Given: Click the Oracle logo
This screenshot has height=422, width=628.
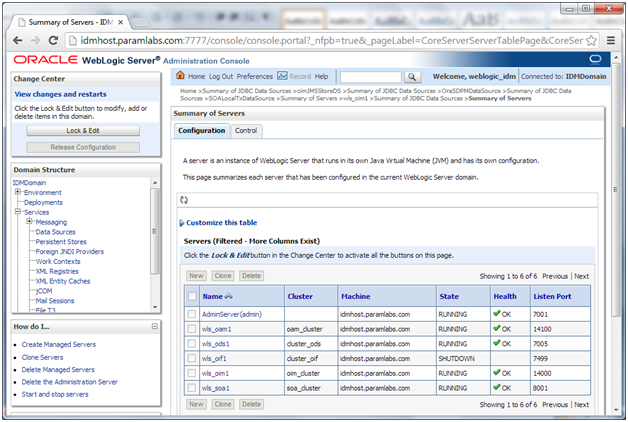Looking at the screenshot, I should [45, 60].
